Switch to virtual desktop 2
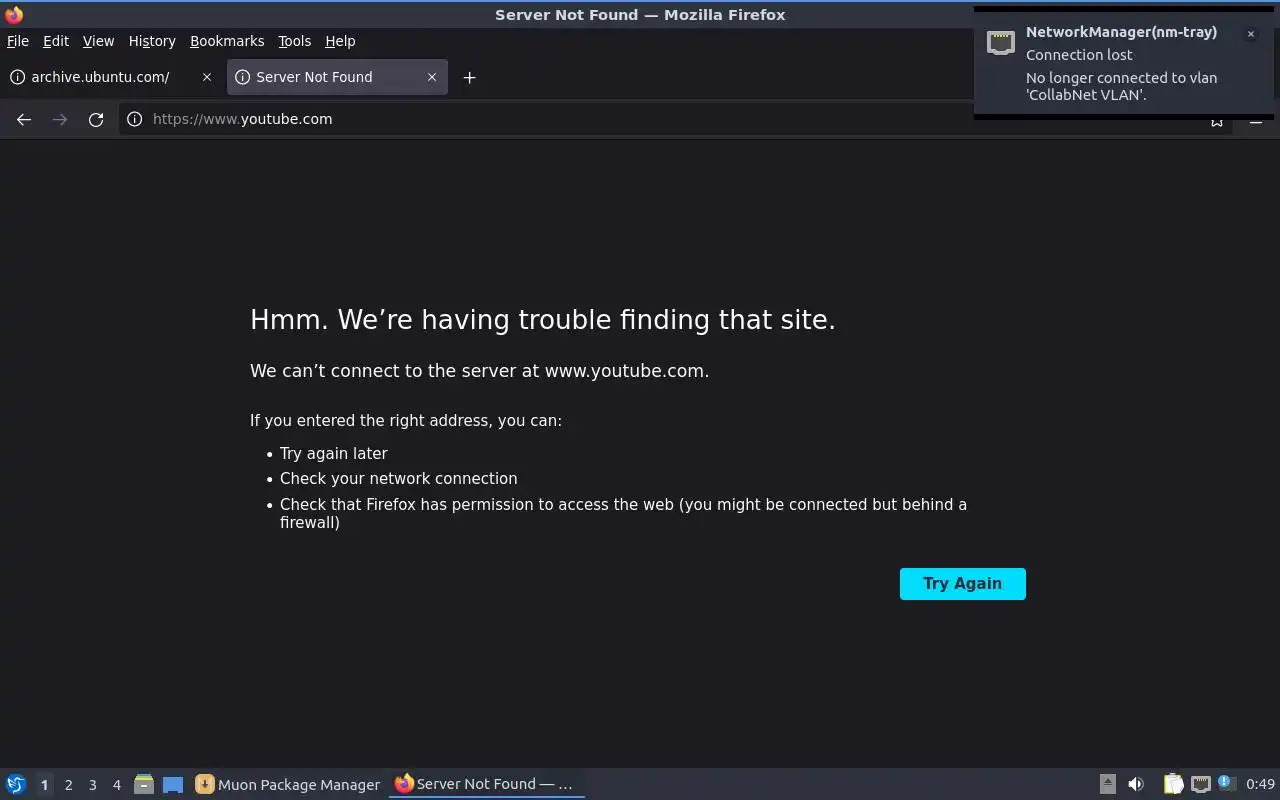Screen dimensions: 1280x800 coord(69,785)
